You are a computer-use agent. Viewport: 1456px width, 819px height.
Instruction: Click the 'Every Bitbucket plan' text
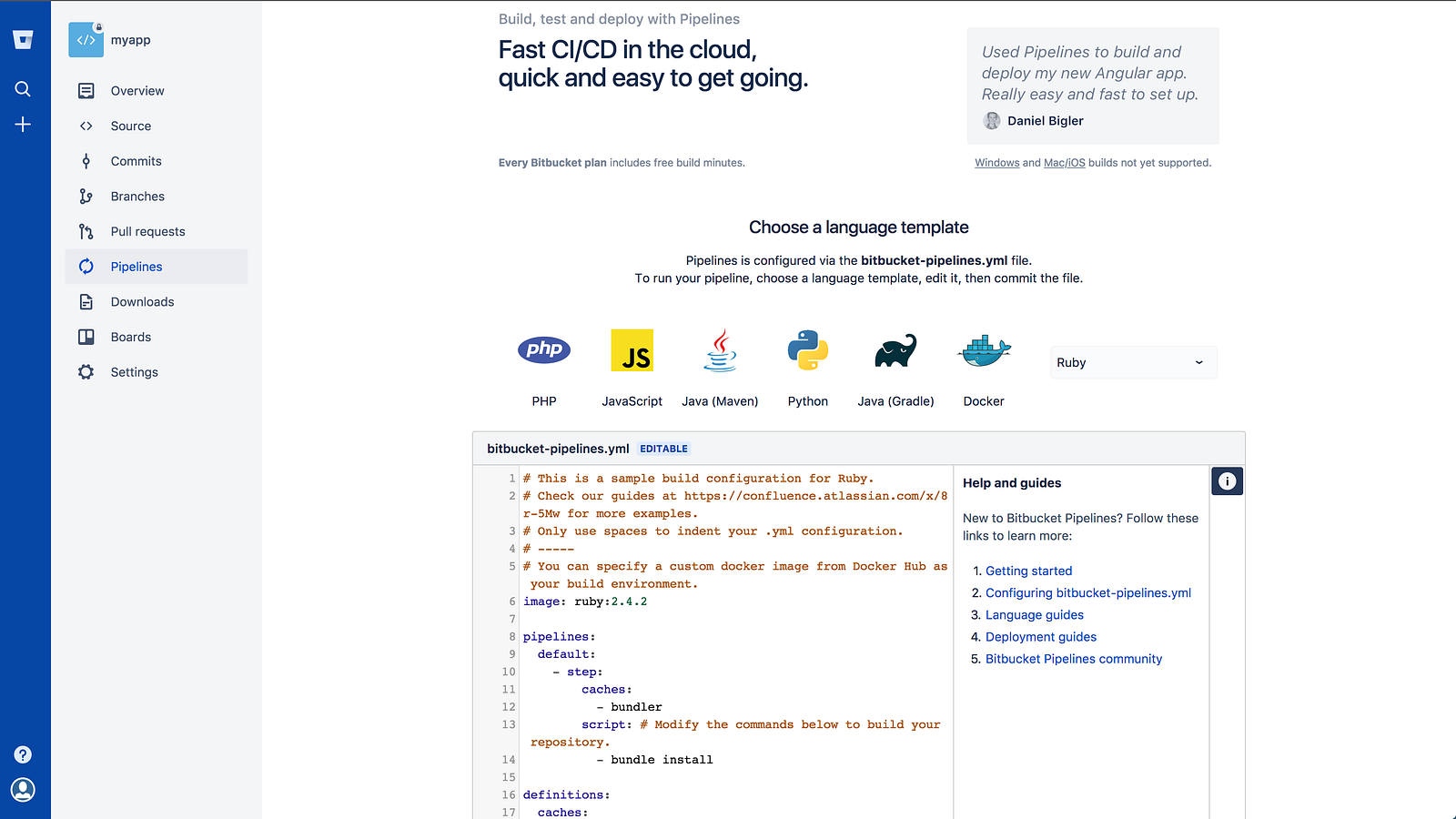point(552,163)
